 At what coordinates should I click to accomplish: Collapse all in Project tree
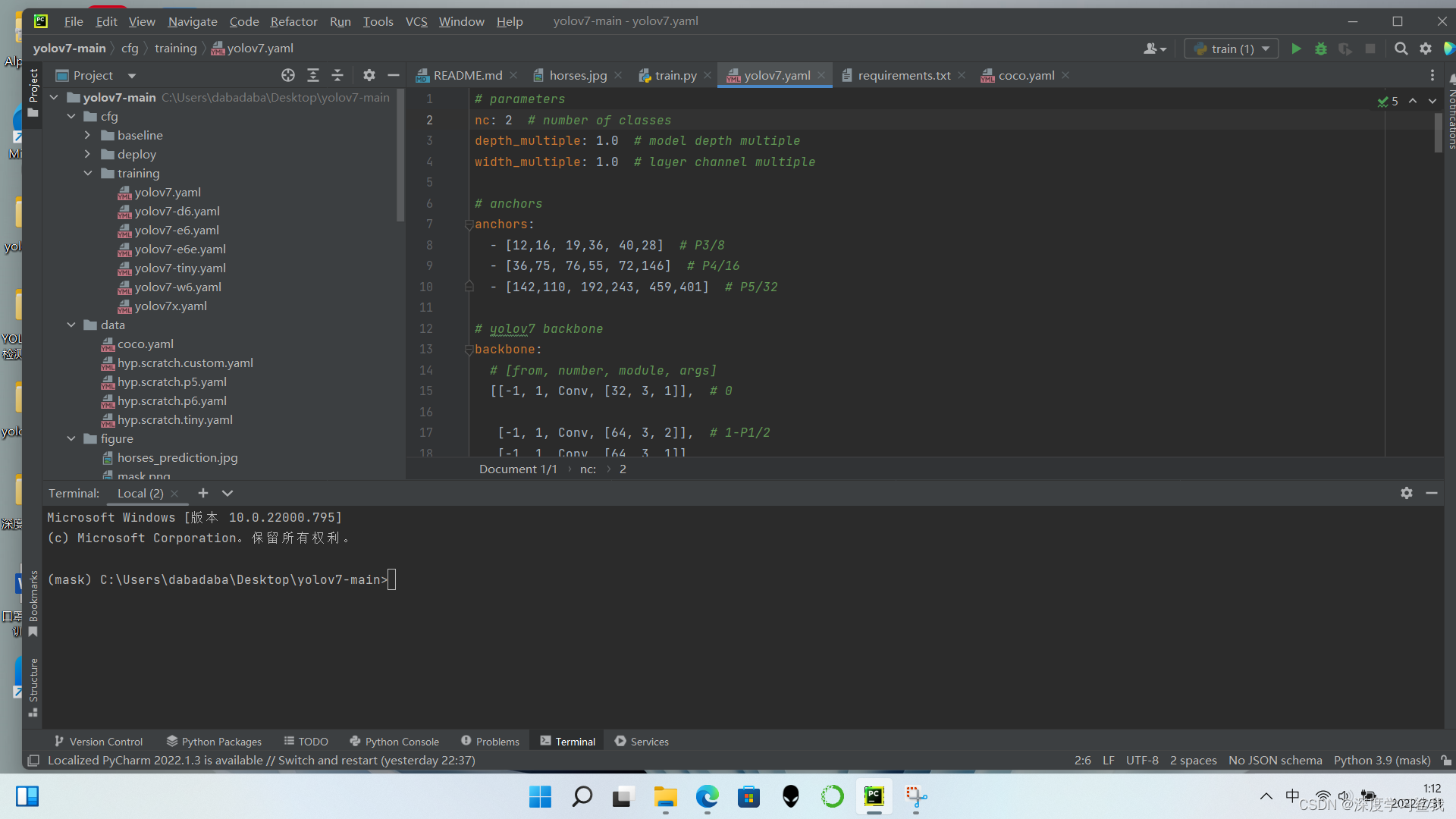click(x=337, y=75)
